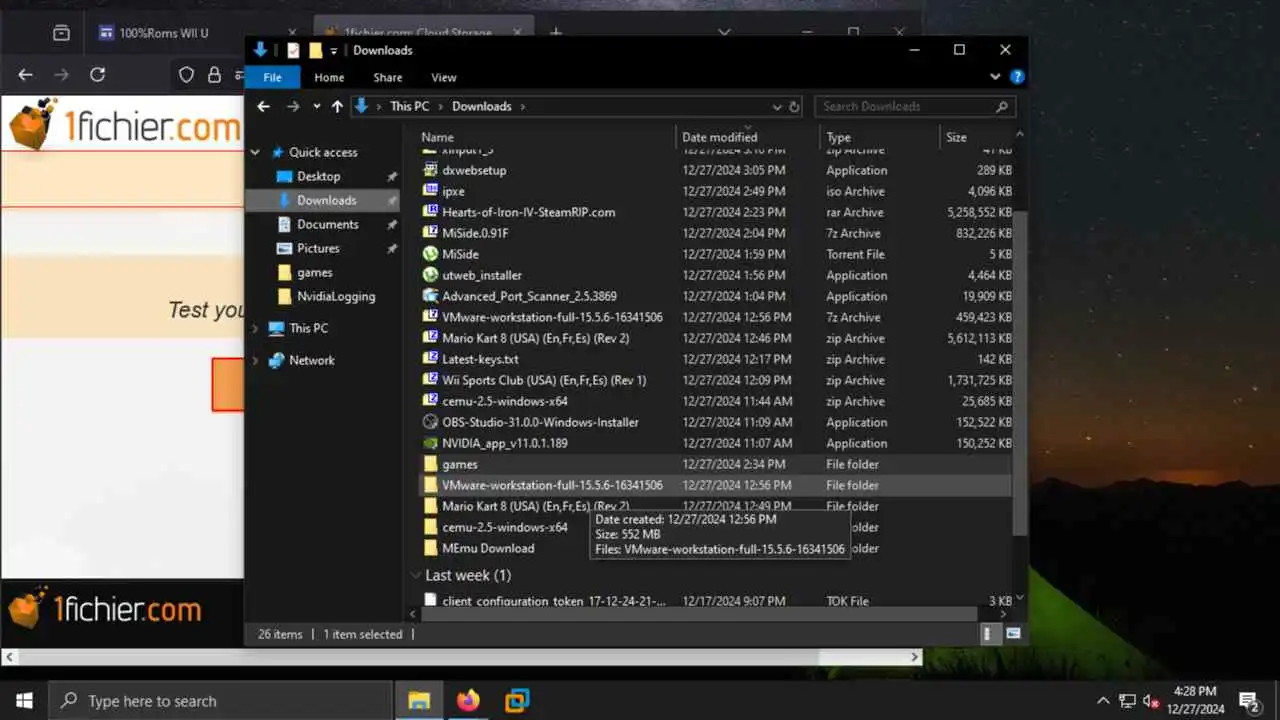Select OBS-Studio-31.0.0-Windows-Installer icon

coord(431,422)
